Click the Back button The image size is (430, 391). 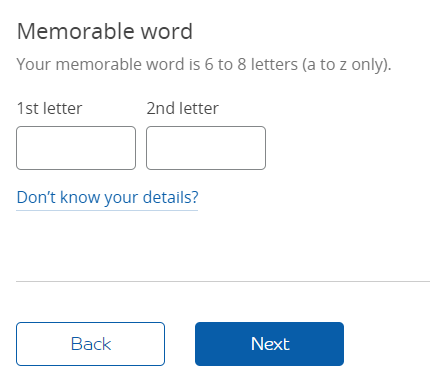coord(90,344)
